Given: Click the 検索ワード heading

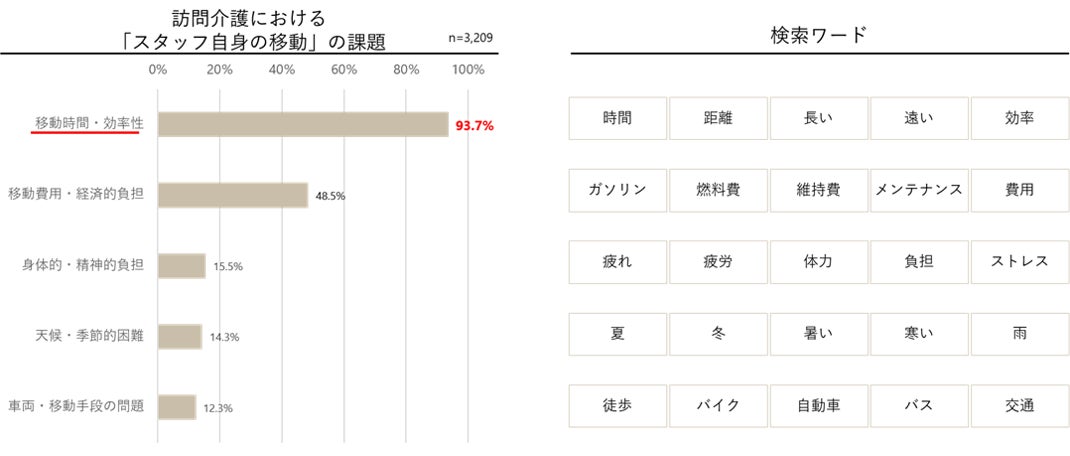Looking at the screenshot, I should [x=818, y=35].
